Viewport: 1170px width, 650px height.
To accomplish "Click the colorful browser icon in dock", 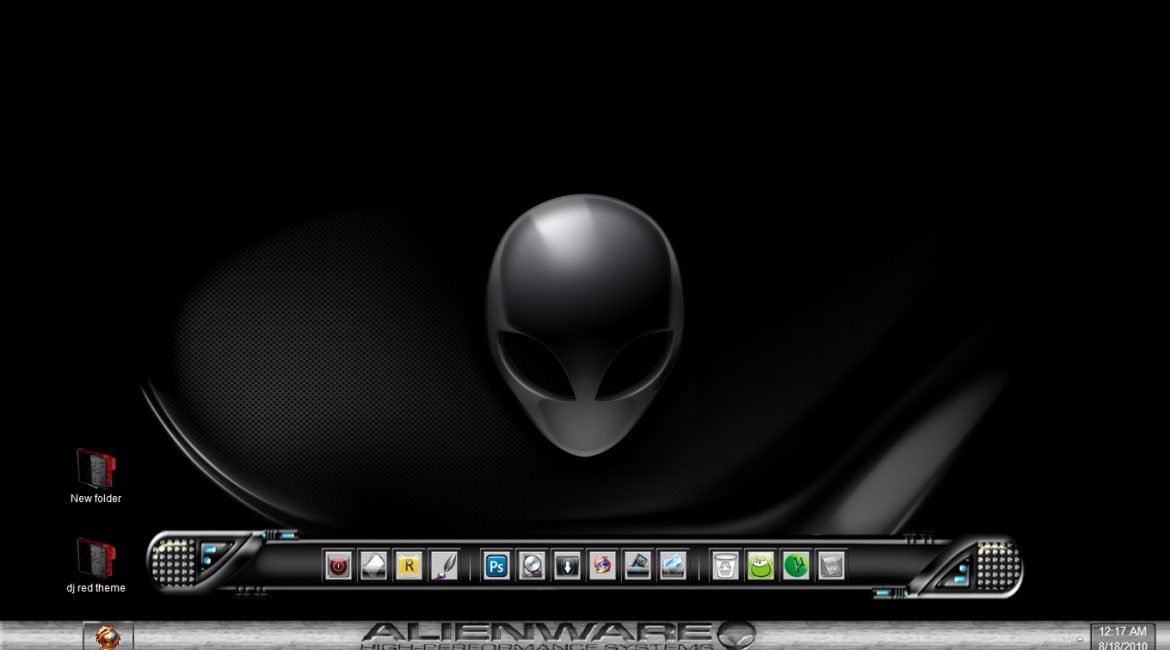I will [x=602, y=566].
